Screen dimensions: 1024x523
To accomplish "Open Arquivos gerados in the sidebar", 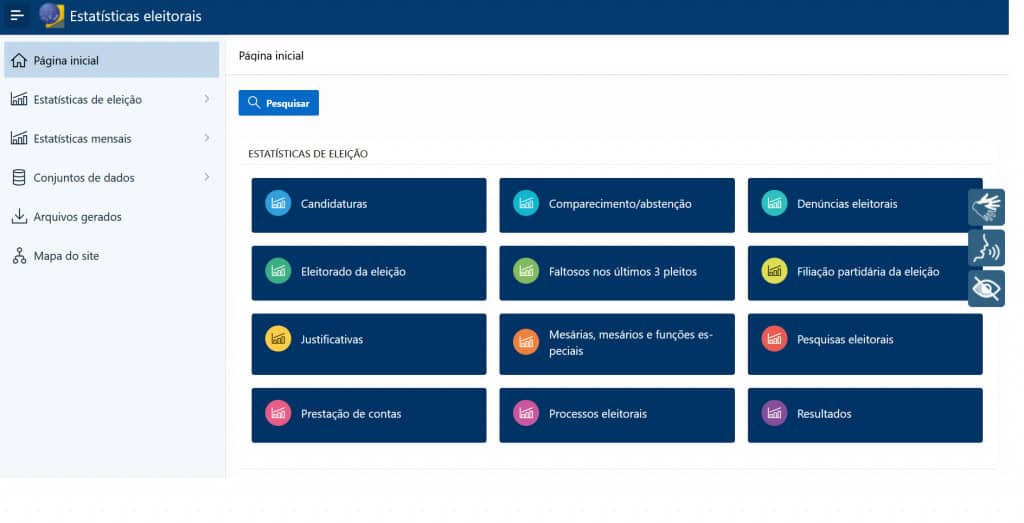I will [112, 217].
